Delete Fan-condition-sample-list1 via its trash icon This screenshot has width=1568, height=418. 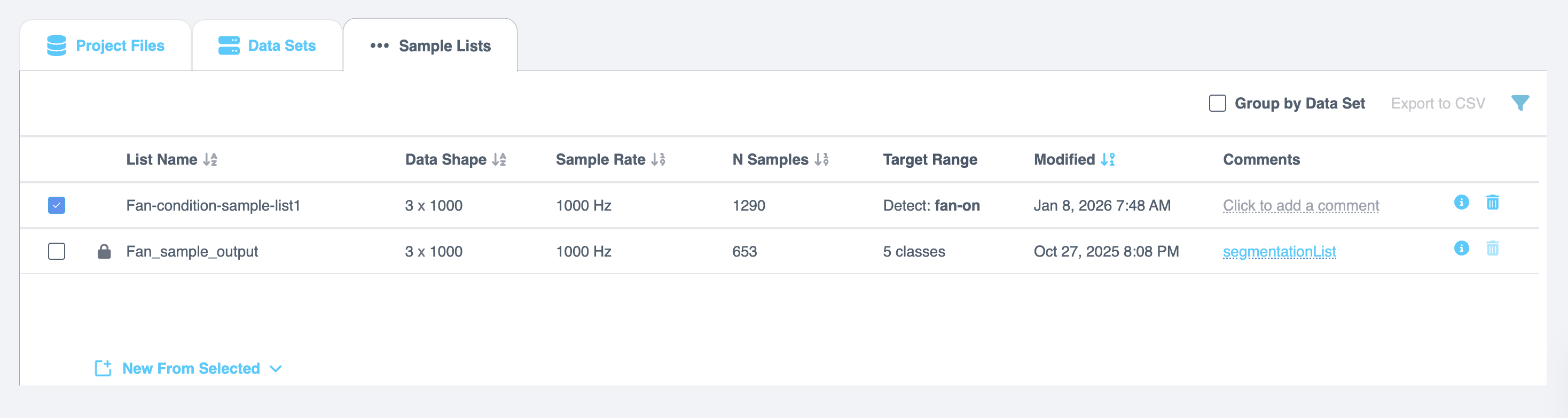coord(1493,203)
